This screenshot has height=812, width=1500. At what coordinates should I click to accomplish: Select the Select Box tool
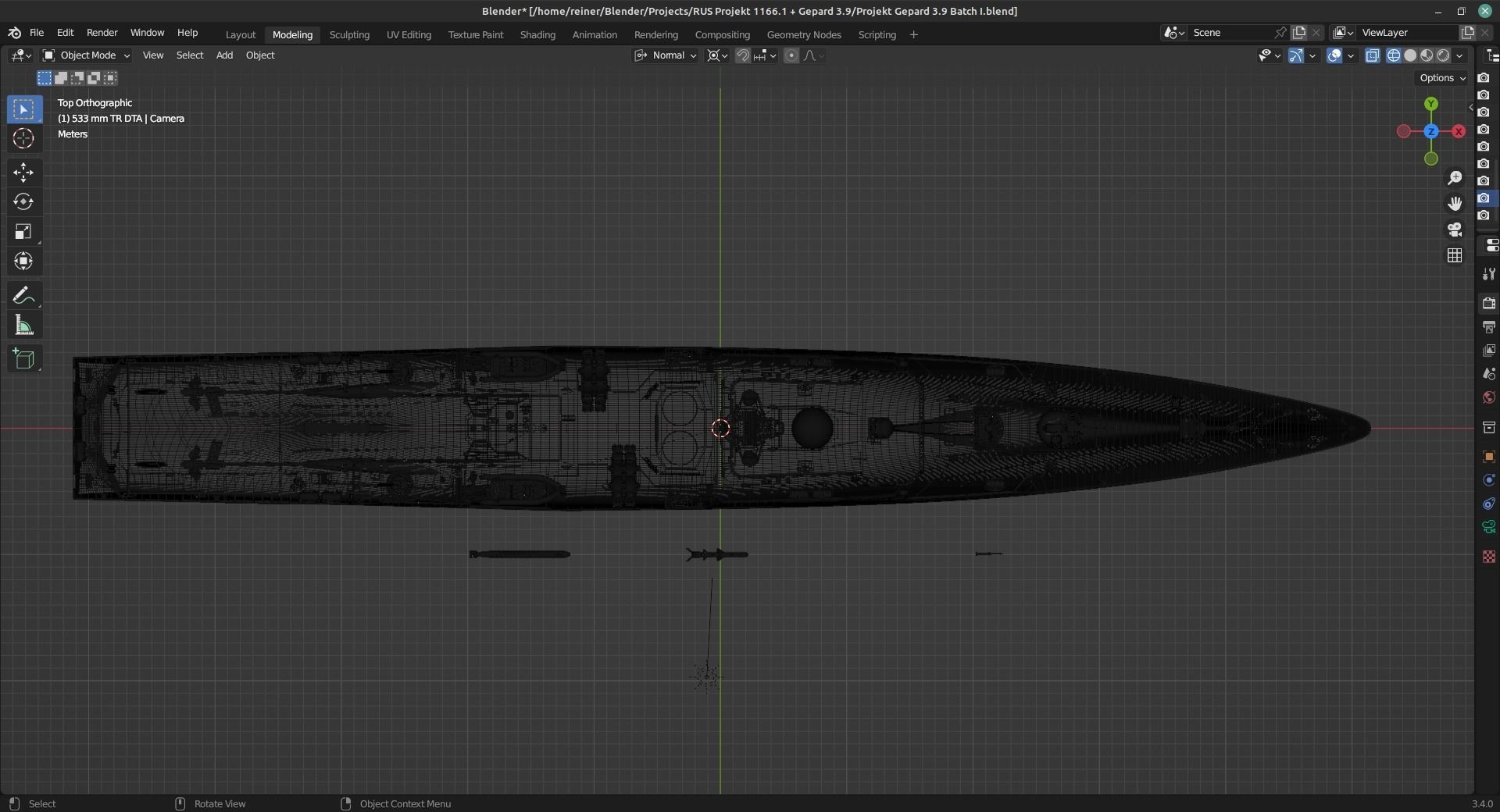point(23,109)
